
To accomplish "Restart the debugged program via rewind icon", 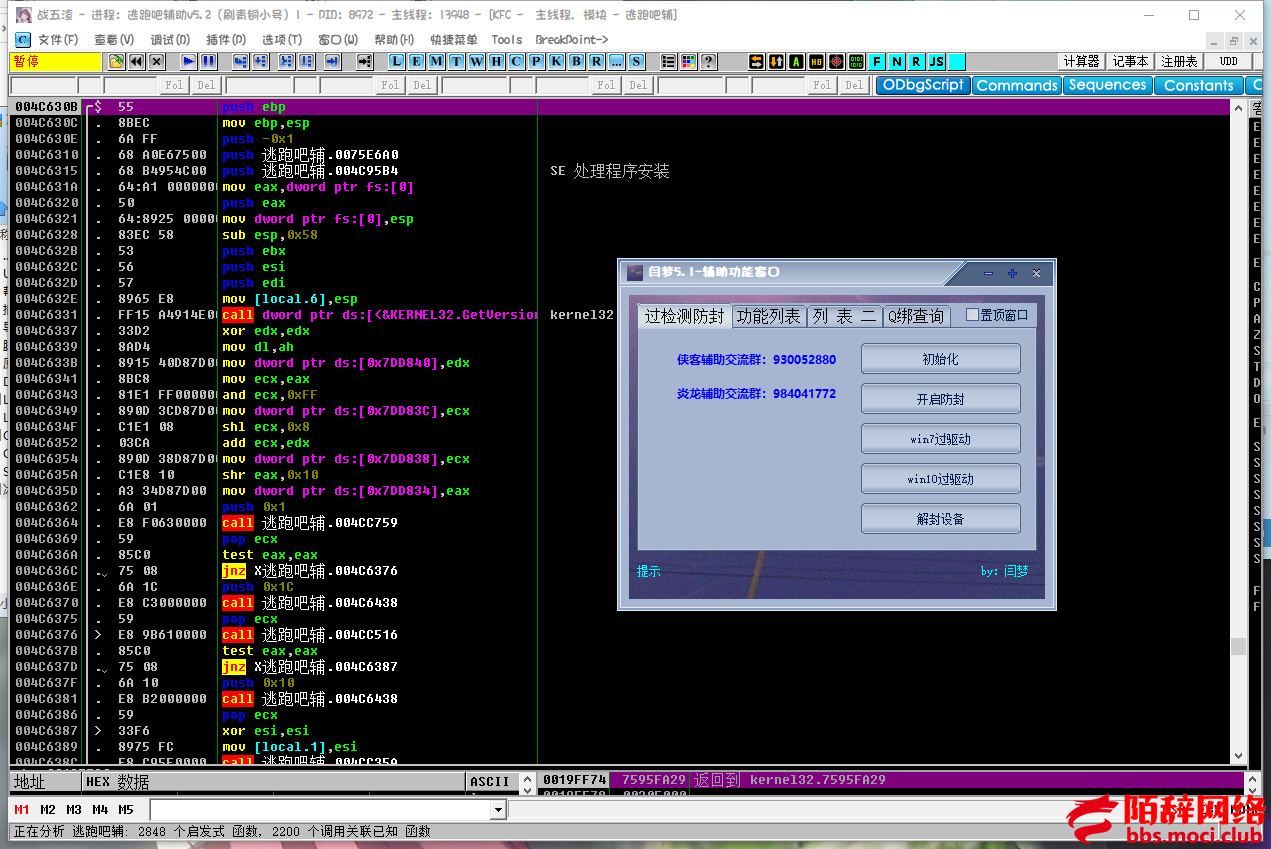I will (x=136, y=61).
